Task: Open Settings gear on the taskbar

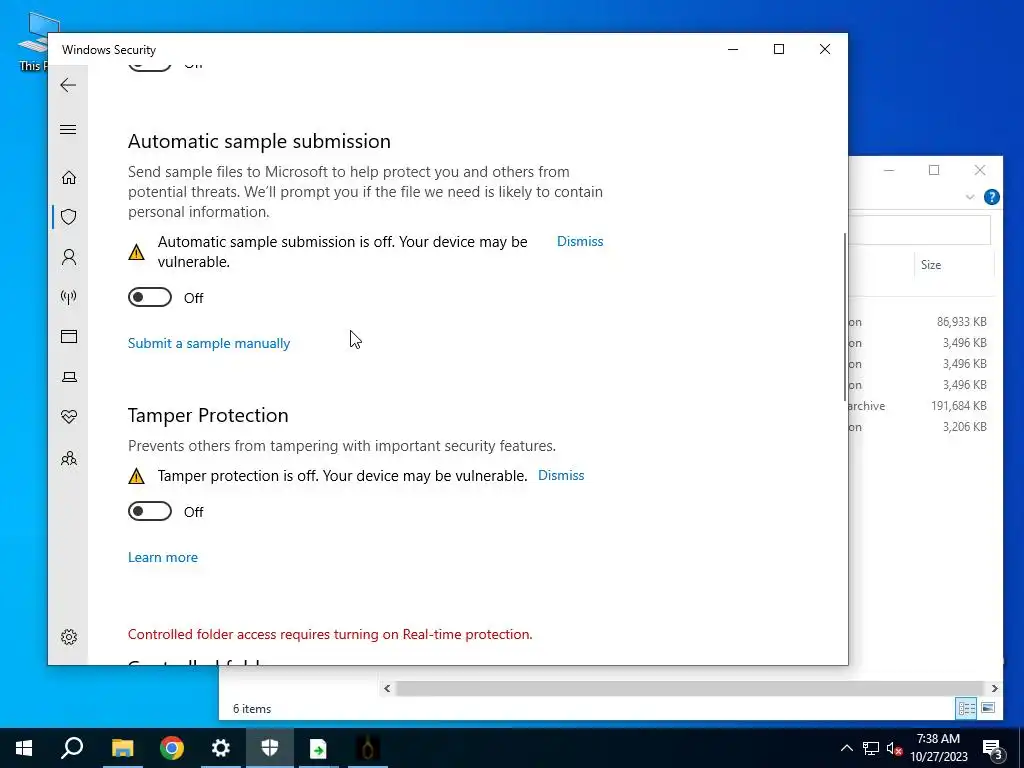Action: point(221,748)
